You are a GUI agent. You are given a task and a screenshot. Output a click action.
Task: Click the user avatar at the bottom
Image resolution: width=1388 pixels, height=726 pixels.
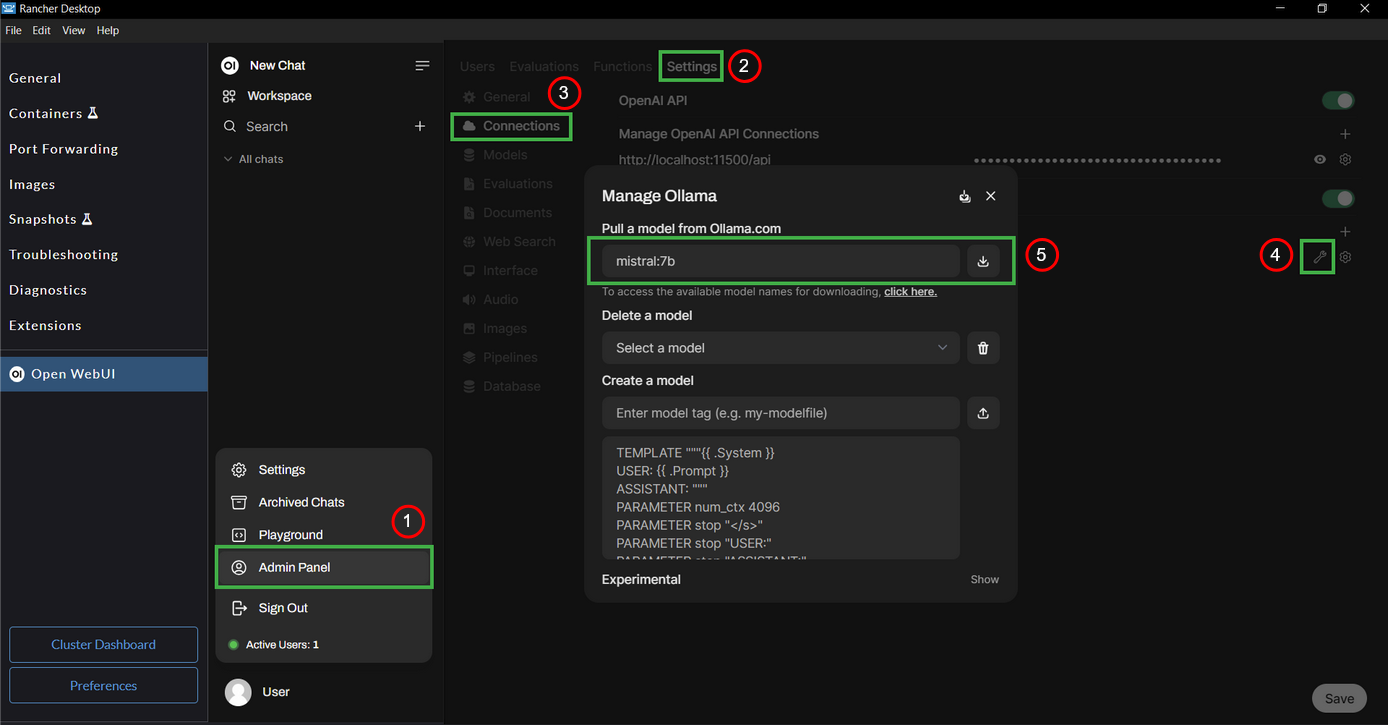pos(238,692)
